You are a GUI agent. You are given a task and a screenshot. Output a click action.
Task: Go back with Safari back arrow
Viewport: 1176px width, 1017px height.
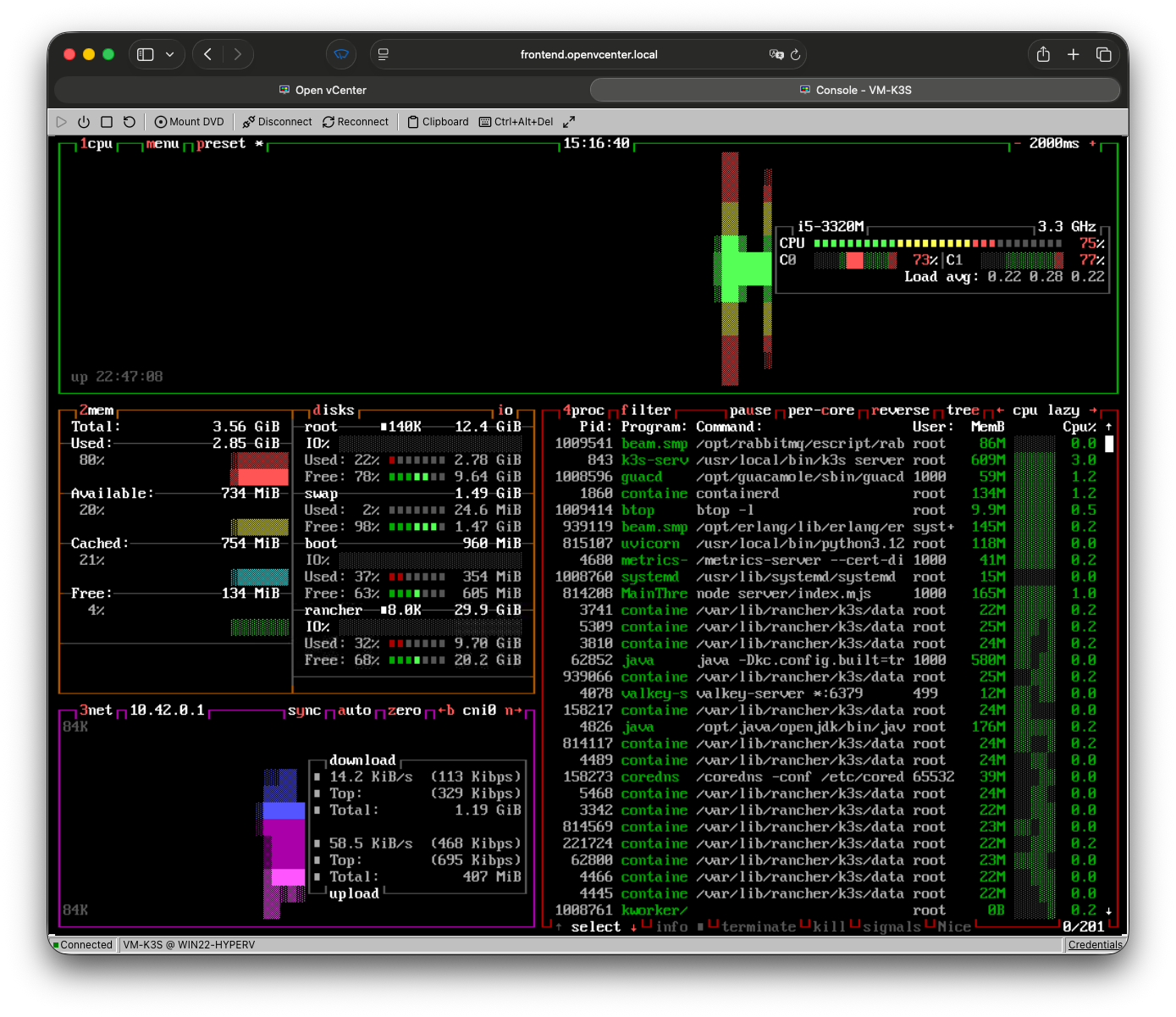(208, 54)
